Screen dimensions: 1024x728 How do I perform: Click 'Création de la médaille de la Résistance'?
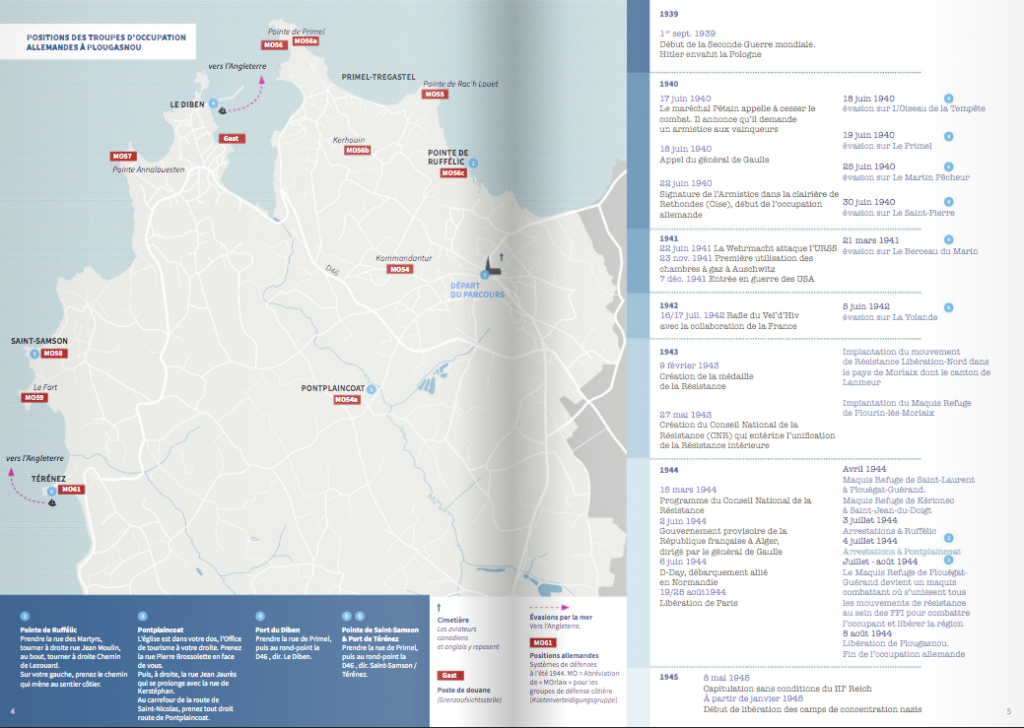coord(706,381)
